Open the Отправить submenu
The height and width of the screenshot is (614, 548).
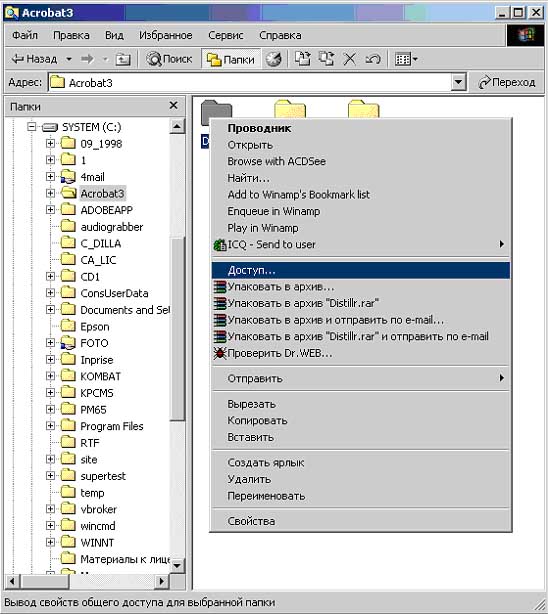pos(360,378)
